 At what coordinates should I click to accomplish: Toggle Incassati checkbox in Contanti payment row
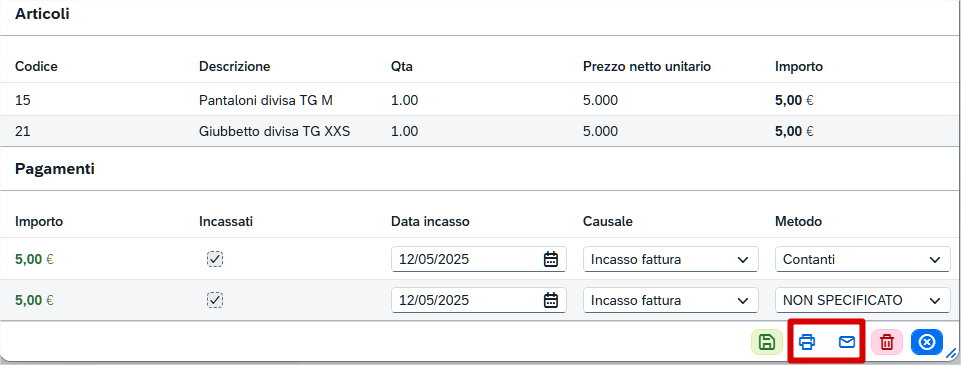pos(215,259)
